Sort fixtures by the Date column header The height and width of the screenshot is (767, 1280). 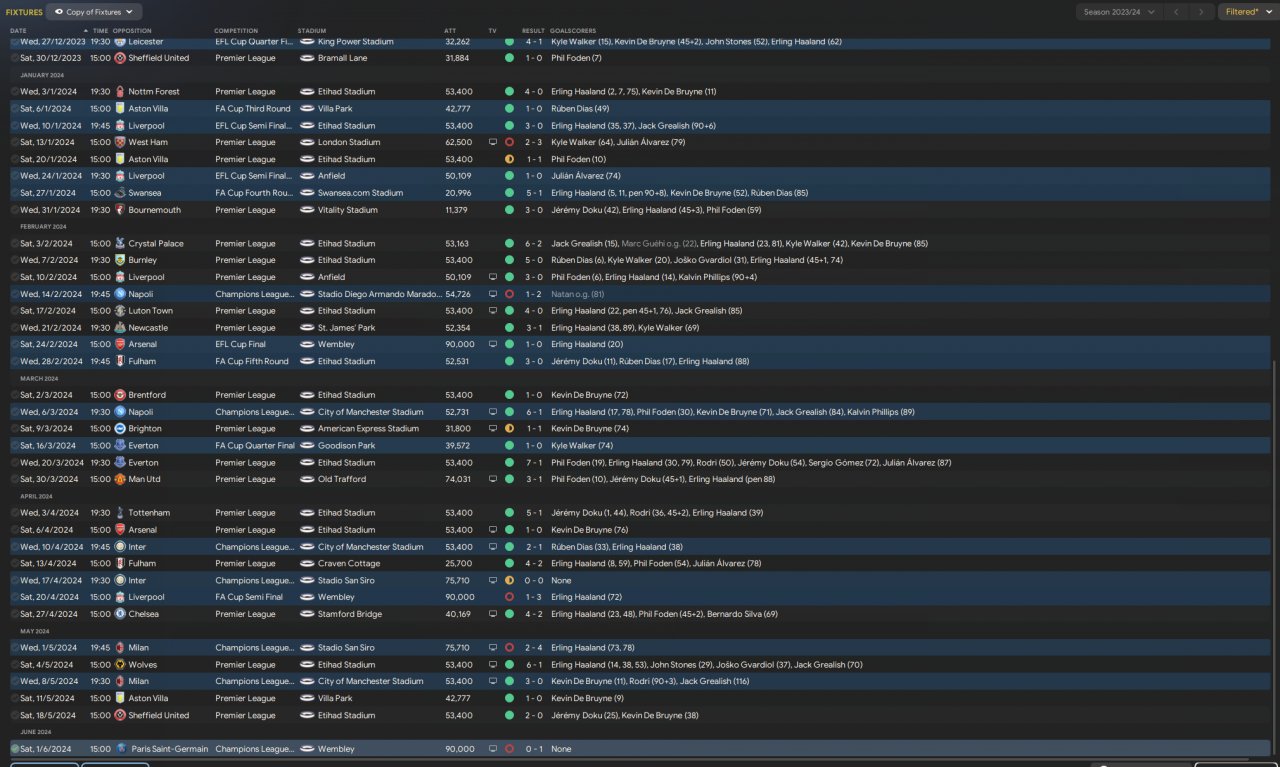pyautogui.click(x=19, y=31)
